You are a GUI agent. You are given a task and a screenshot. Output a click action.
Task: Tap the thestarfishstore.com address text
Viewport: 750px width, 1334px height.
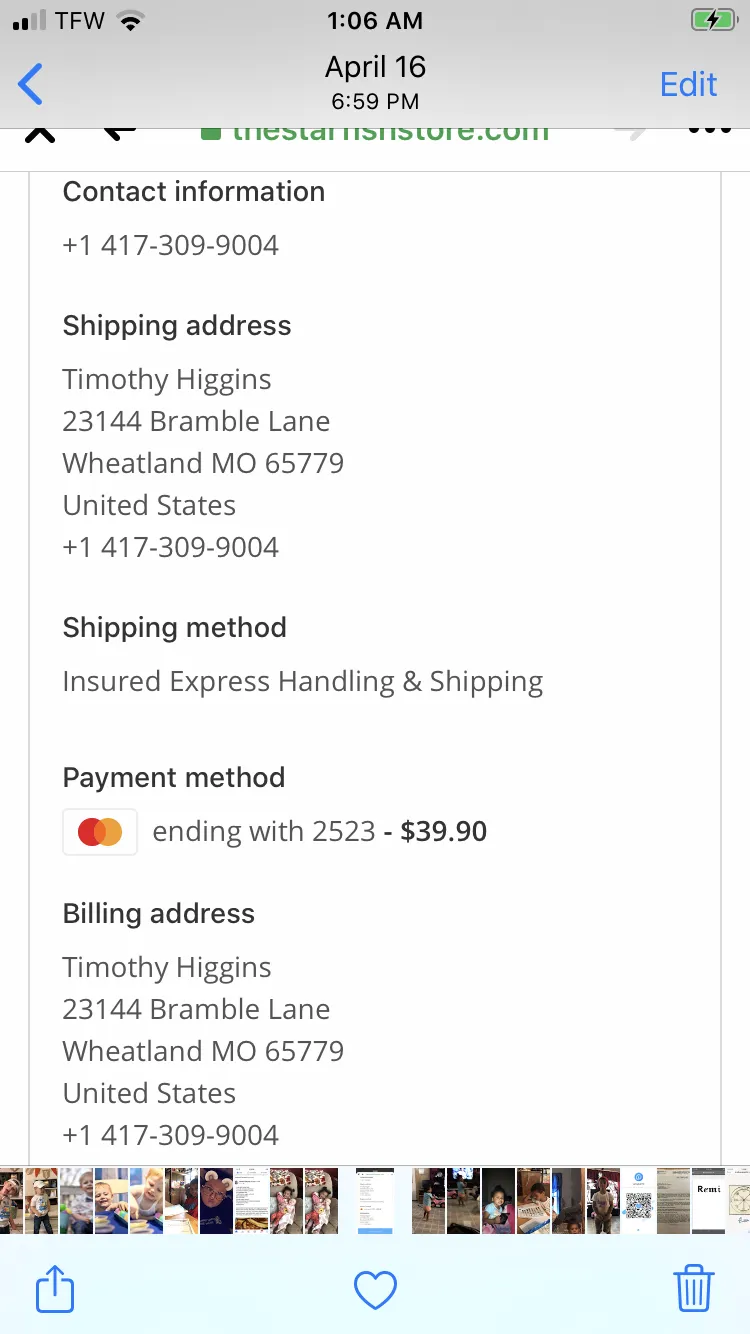pos(390,134)
